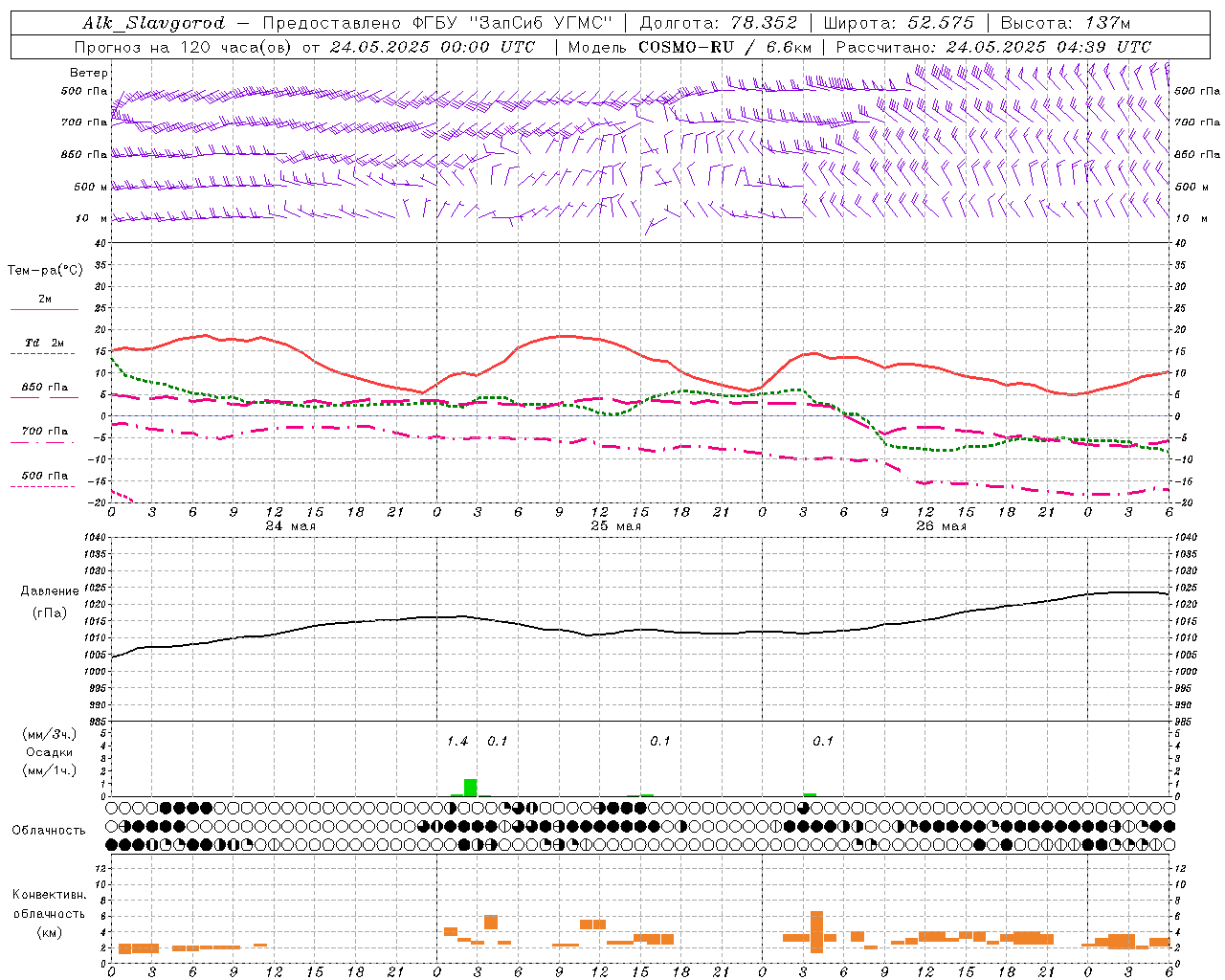The height and width of the screenshot is (980, 1225).
Task: Click the calculation time 24.05.2025 04:39 UTC
Action: (1049, 47)
